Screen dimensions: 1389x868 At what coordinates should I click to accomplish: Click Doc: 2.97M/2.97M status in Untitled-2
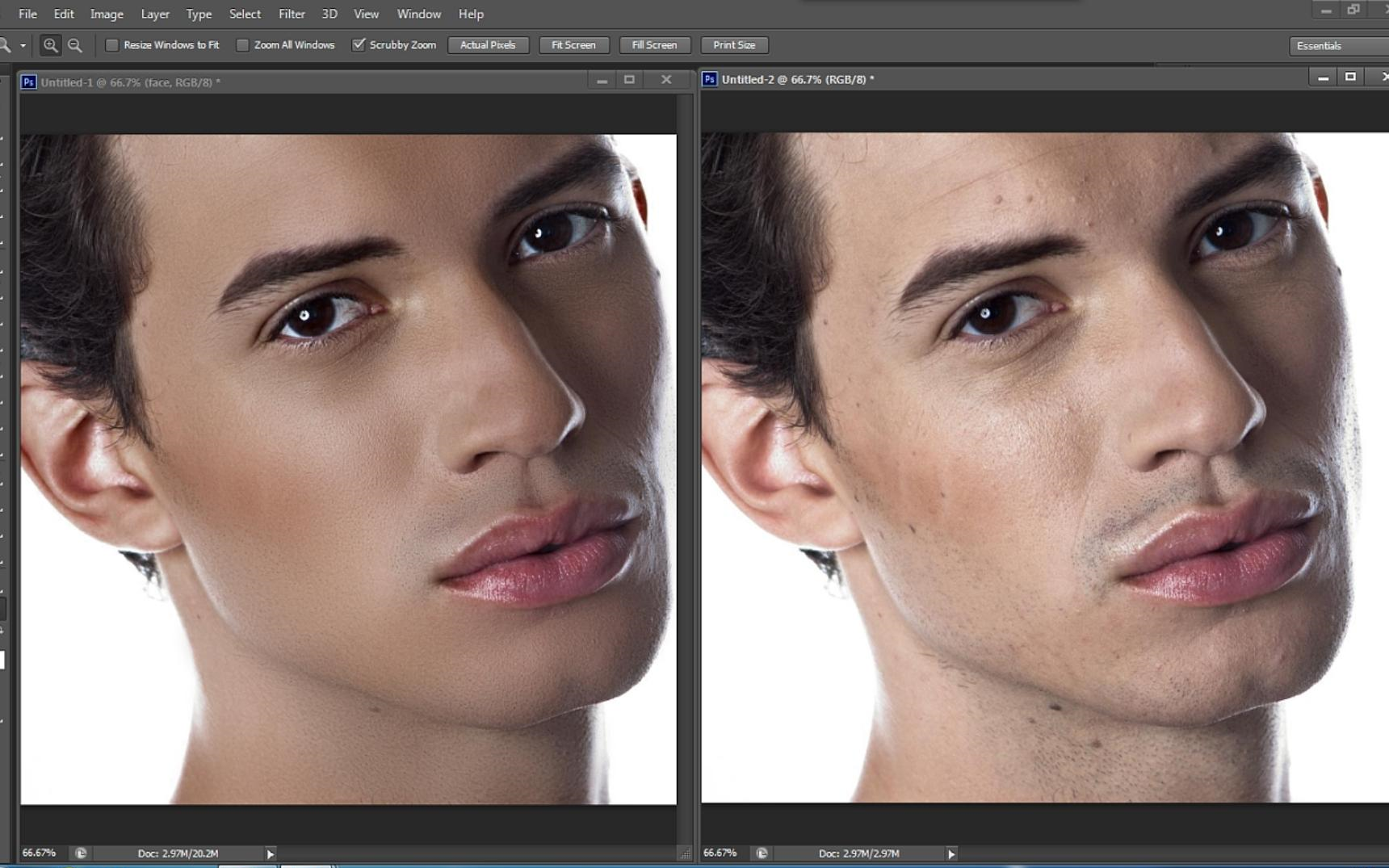(x=858, y=853)
